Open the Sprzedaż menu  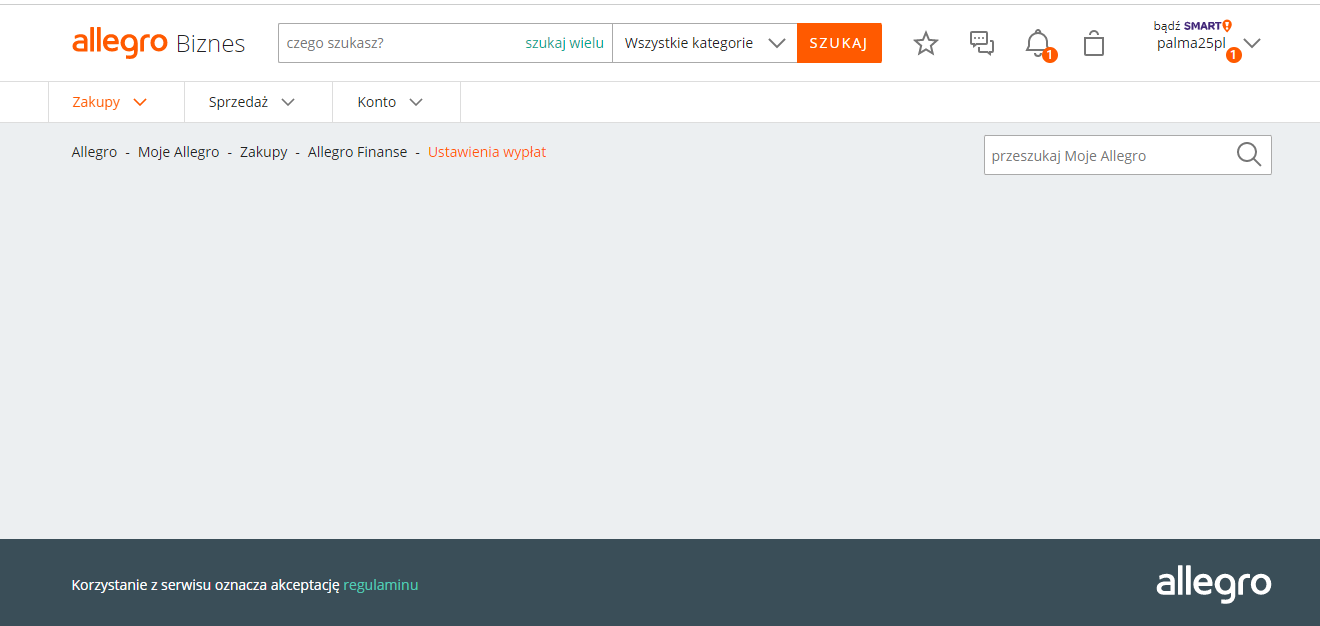(252, 102)
